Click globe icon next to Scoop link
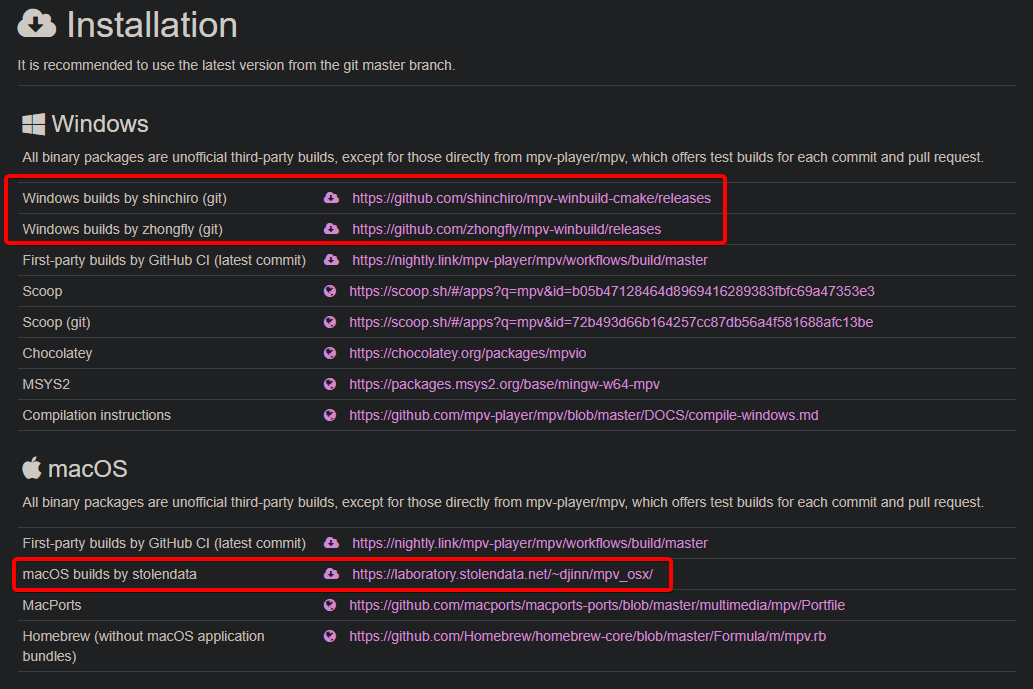Image resolution: width=1033 pixels, height=689 pixels. (x=330, y=291)
